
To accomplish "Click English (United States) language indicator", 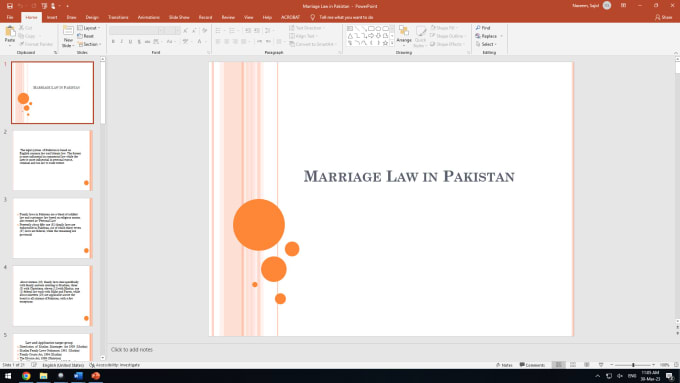I will pos(63,365).
